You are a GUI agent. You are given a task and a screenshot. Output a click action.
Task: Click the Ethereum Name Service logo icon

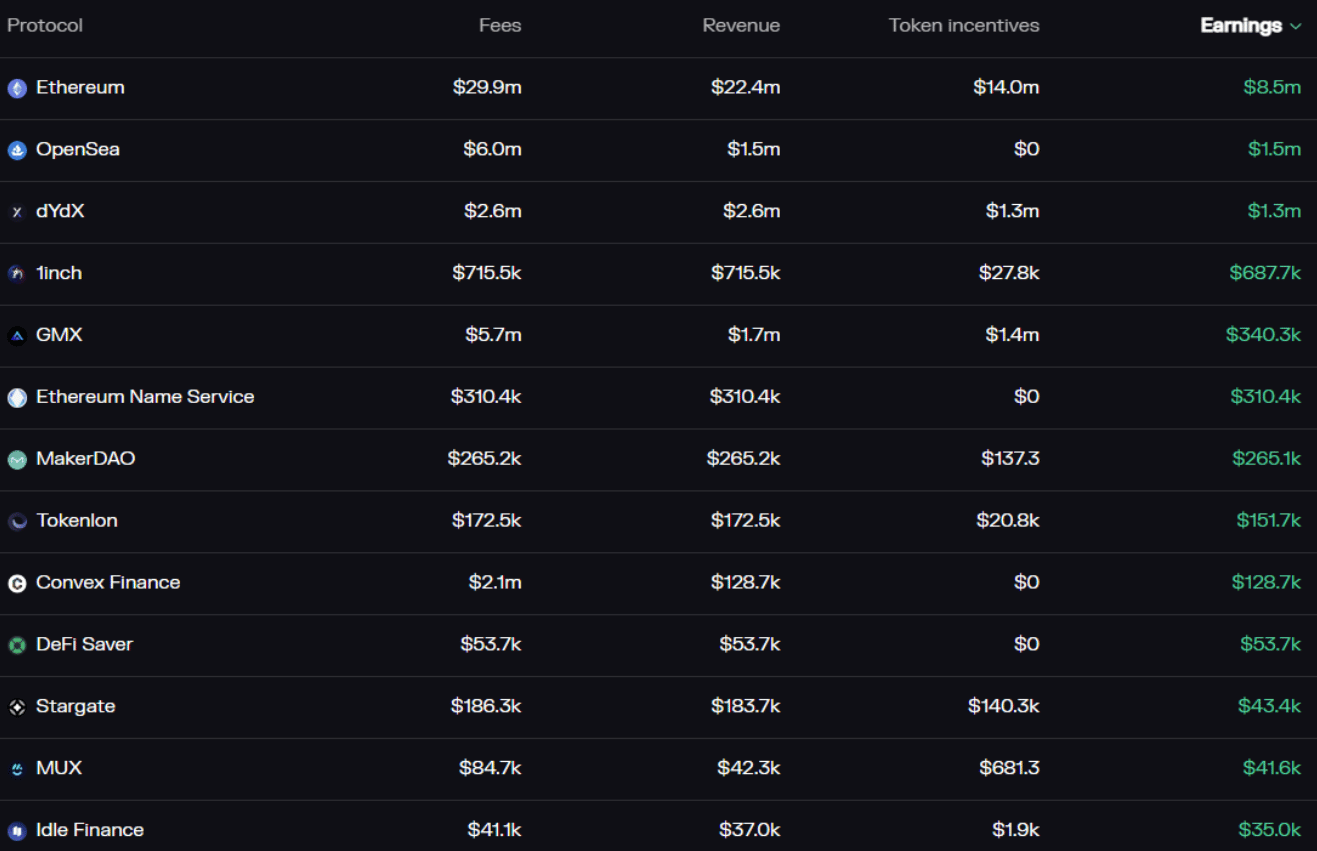17,398
